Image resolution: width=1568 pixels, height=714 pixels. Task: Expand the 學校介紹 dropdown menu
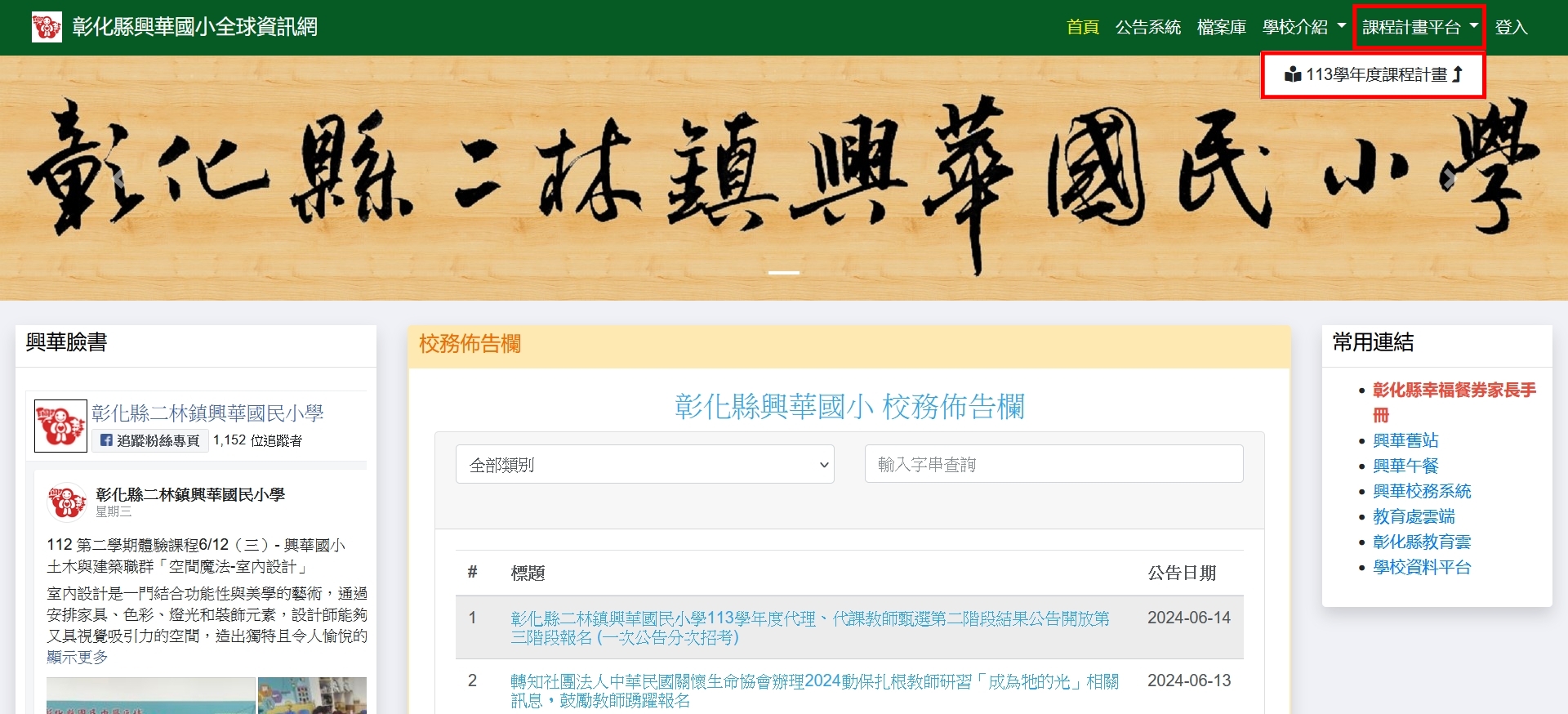1303,27
